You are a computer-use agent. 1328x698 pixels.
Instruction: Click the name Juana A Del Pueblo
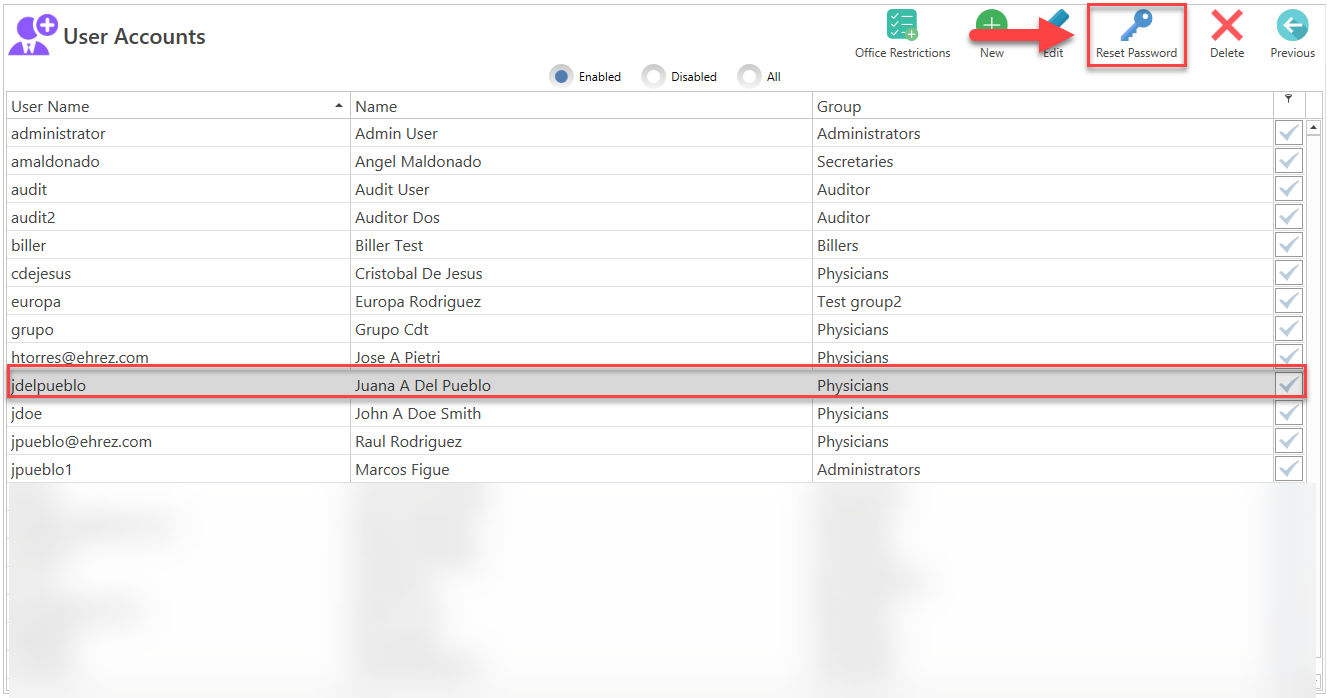(423, 385)
